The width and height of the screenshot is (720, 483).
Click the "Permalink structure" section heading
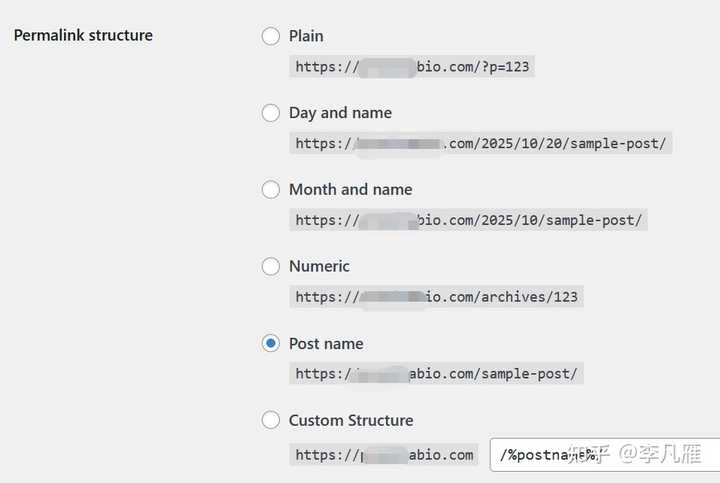(83, 36)
